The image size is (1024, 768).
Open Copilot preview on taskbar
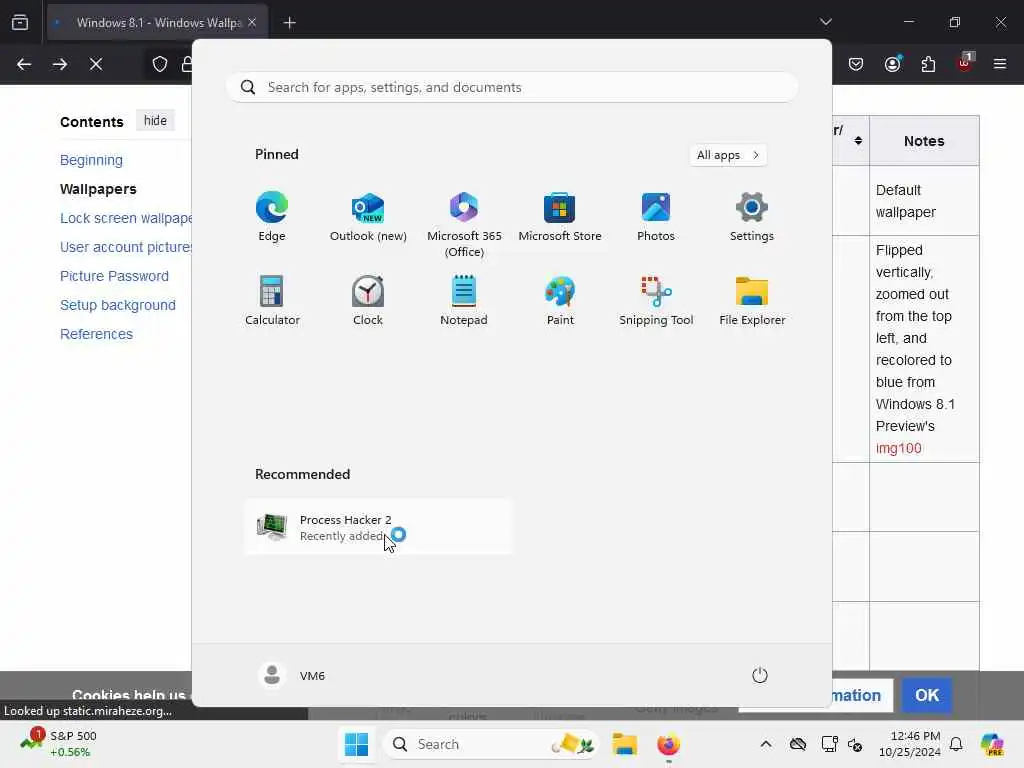coord(992,744)
